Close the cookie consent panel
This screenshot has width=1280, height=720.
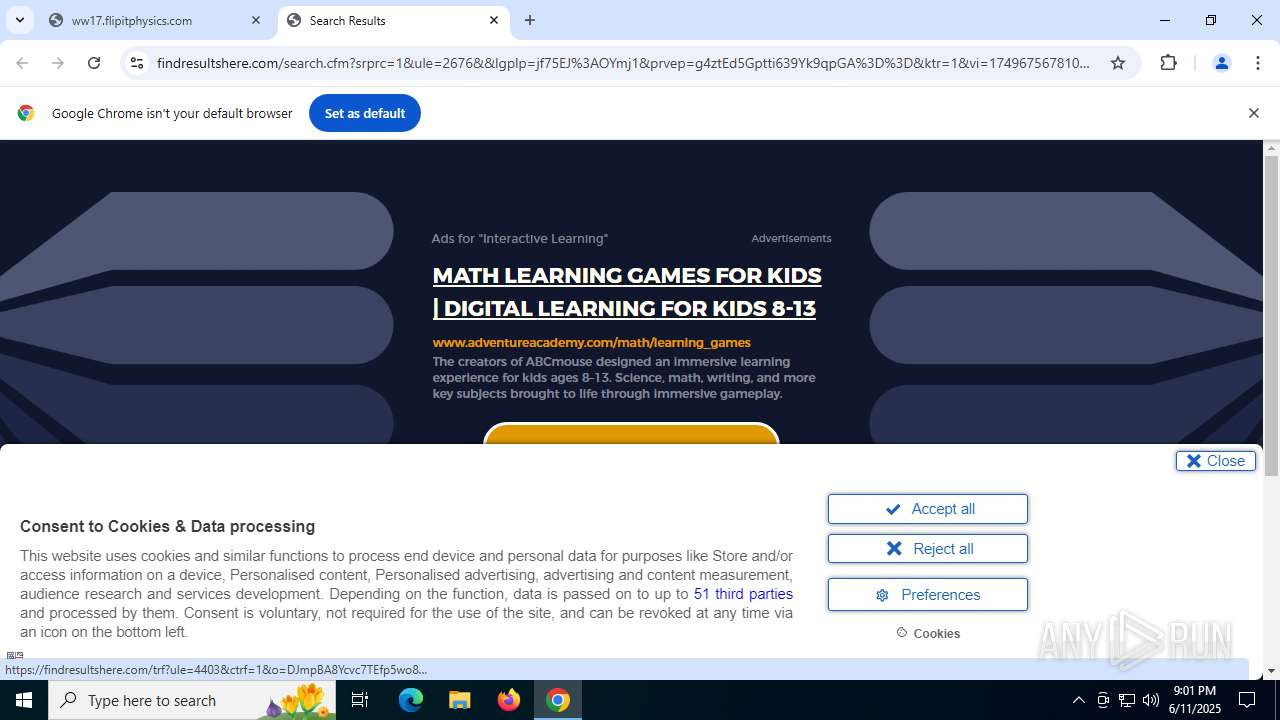click(x=1215, y=461)
